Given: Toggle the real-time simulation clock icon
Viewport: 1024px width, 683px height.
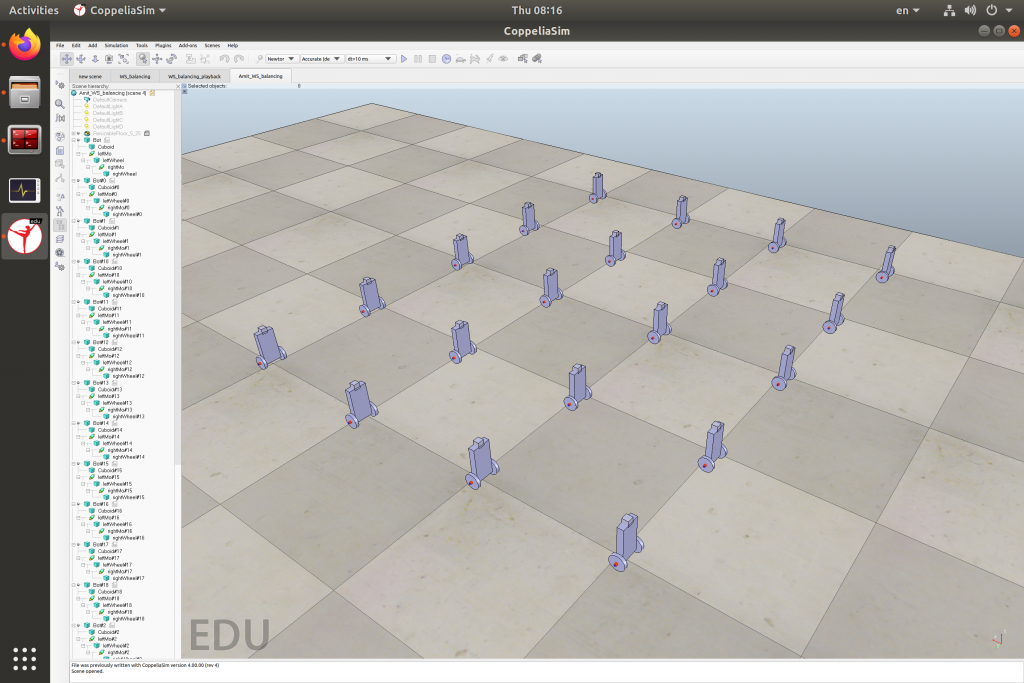Looking at the screenshot, I should point(446,59).
